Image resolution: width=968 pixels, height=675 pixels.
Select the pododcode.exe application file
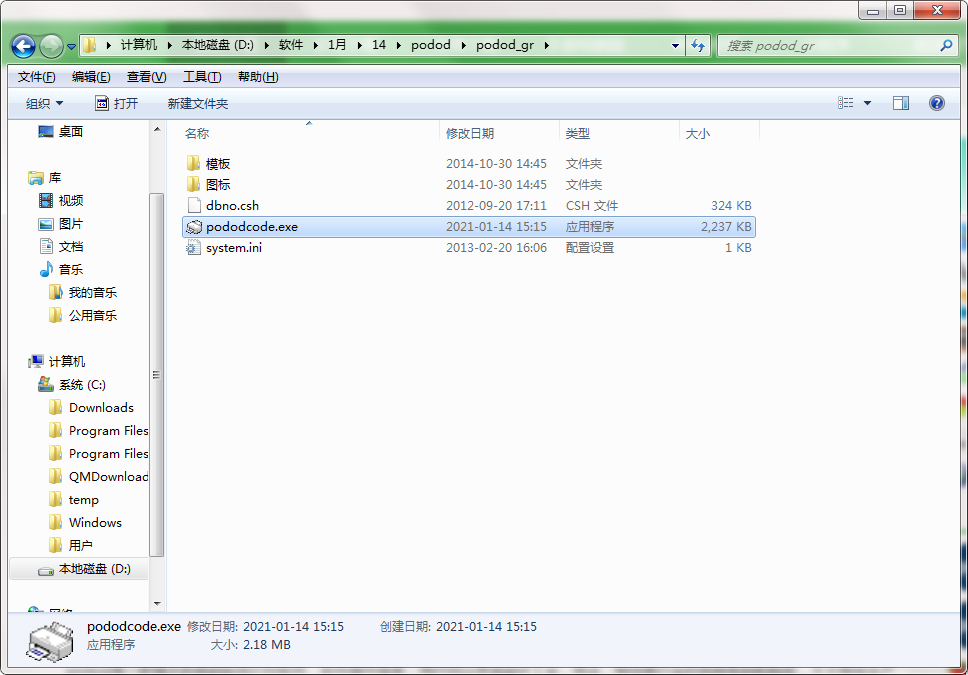[x=251, y=227]
